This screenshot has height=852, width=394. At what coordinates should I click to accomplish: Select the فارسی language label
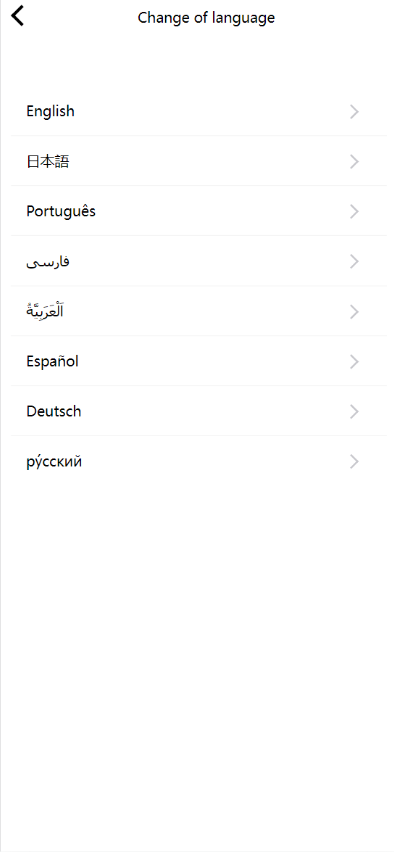[48, 262]
